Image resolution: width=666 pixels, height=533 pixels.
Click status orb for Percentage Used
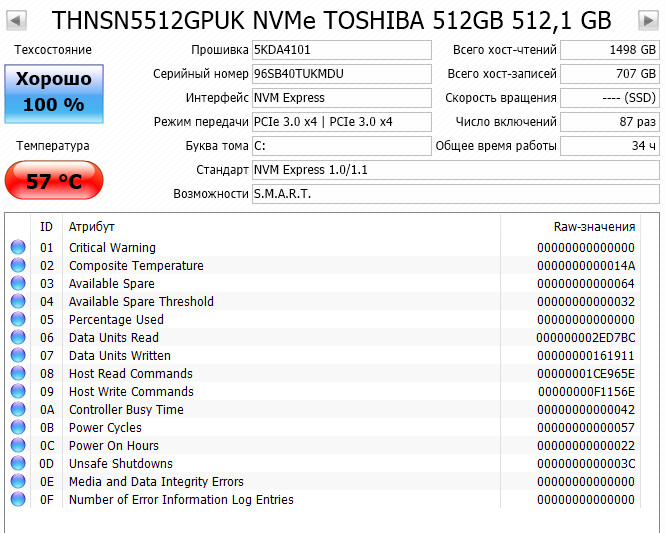[18, 319]
